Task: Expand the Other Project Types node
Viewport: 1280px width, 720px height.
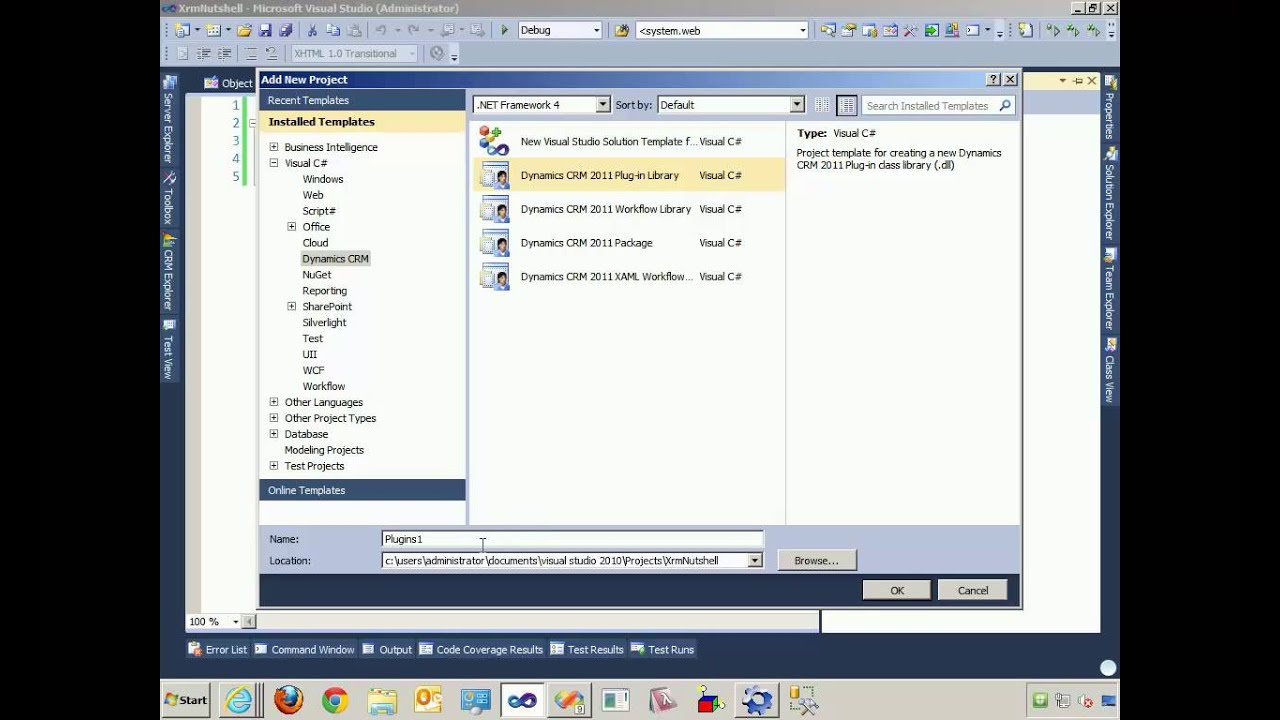Action: 274,418
